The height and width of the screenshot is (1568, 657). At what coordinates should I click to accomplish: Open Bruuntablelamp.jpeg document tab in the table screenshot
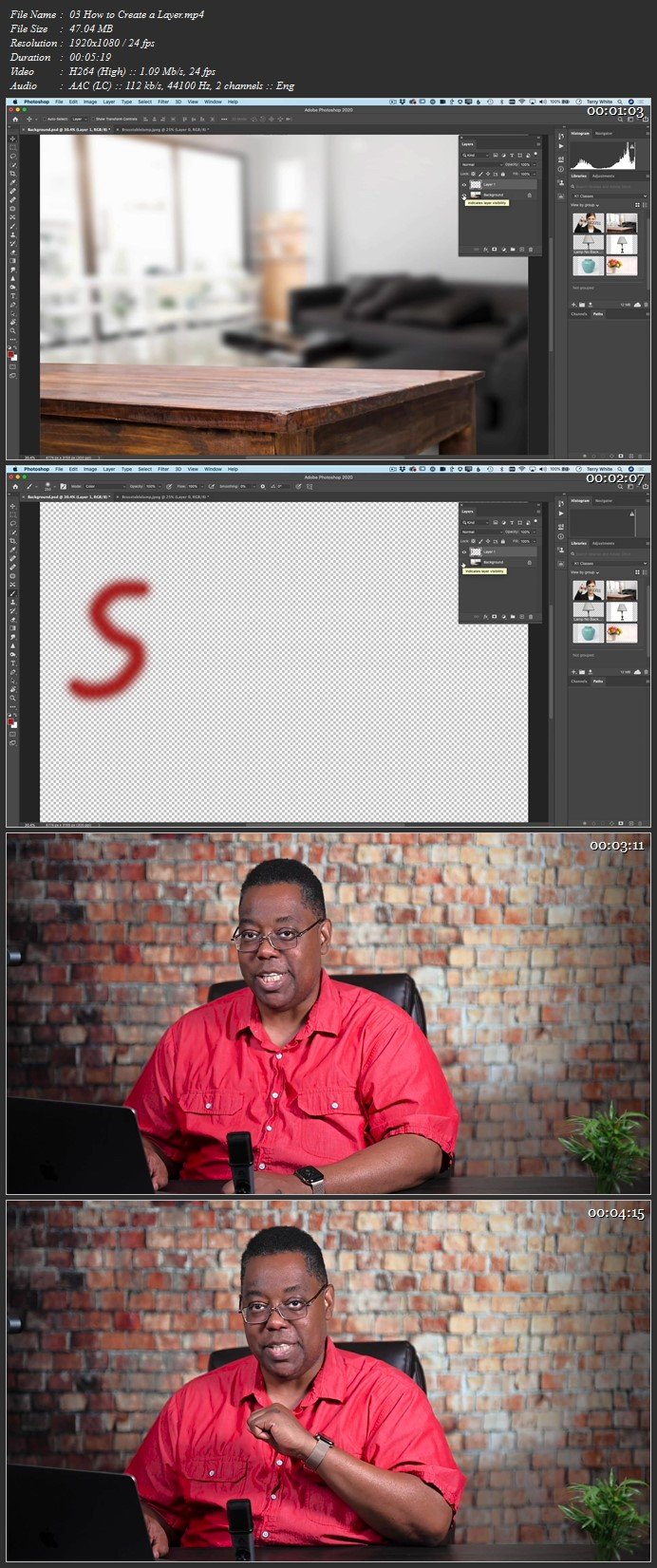click(x=164, y=129)
